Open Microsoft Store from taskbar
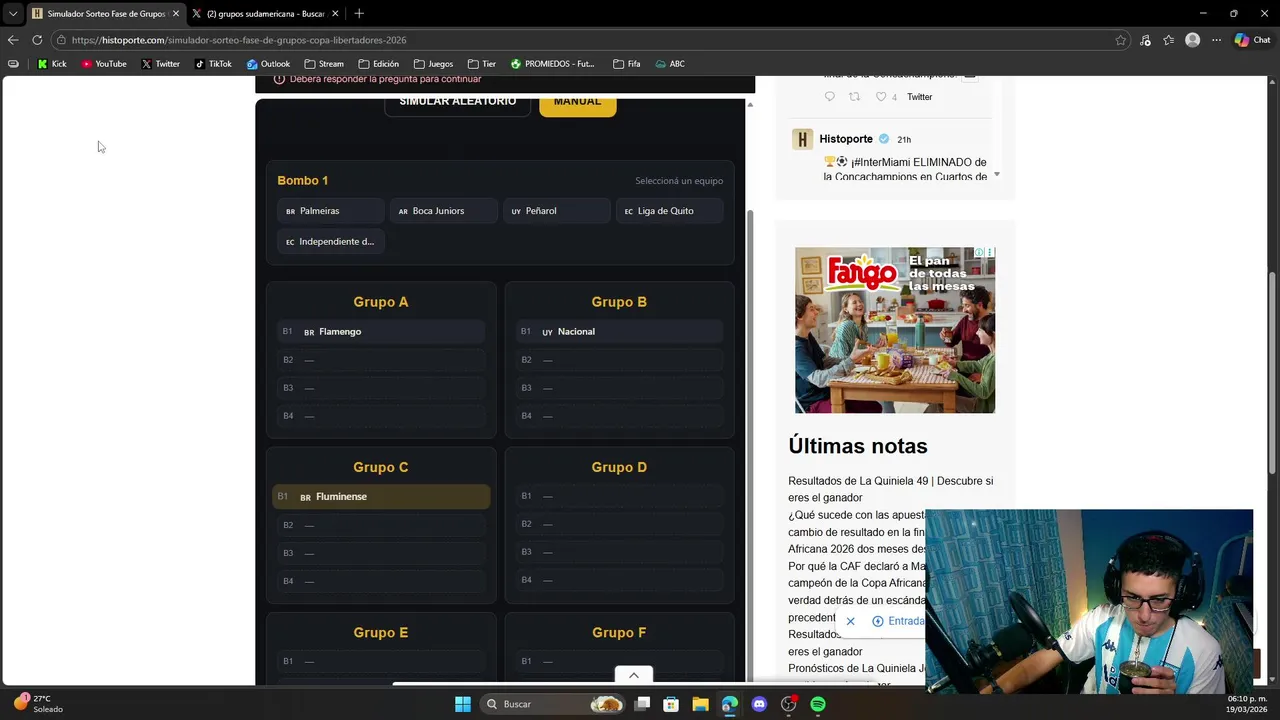The width and height of the screenshot is (1280, 720). 671,704
